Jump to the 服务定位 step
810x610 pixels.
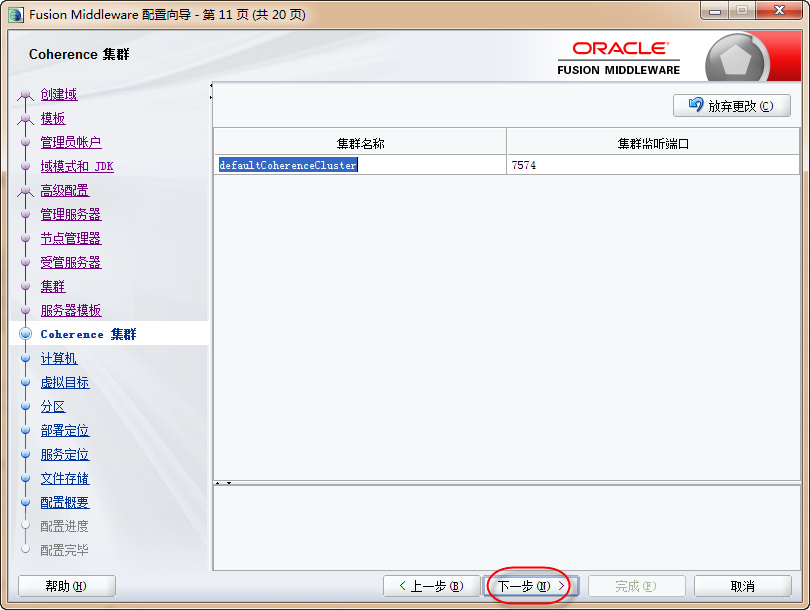pyautogui.click(x=65, y=455)
